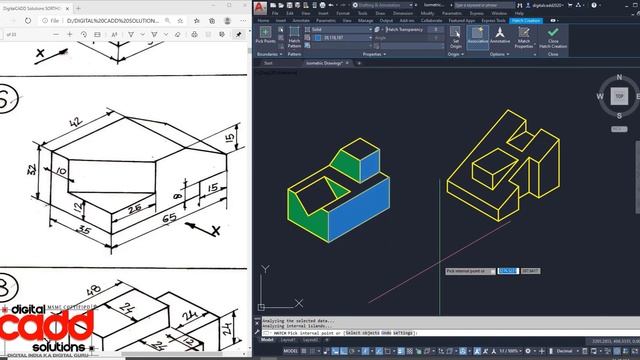This screenshot has height=360, width=640.
Task: Select the PDF erase tool
Action: coord(177,35)
